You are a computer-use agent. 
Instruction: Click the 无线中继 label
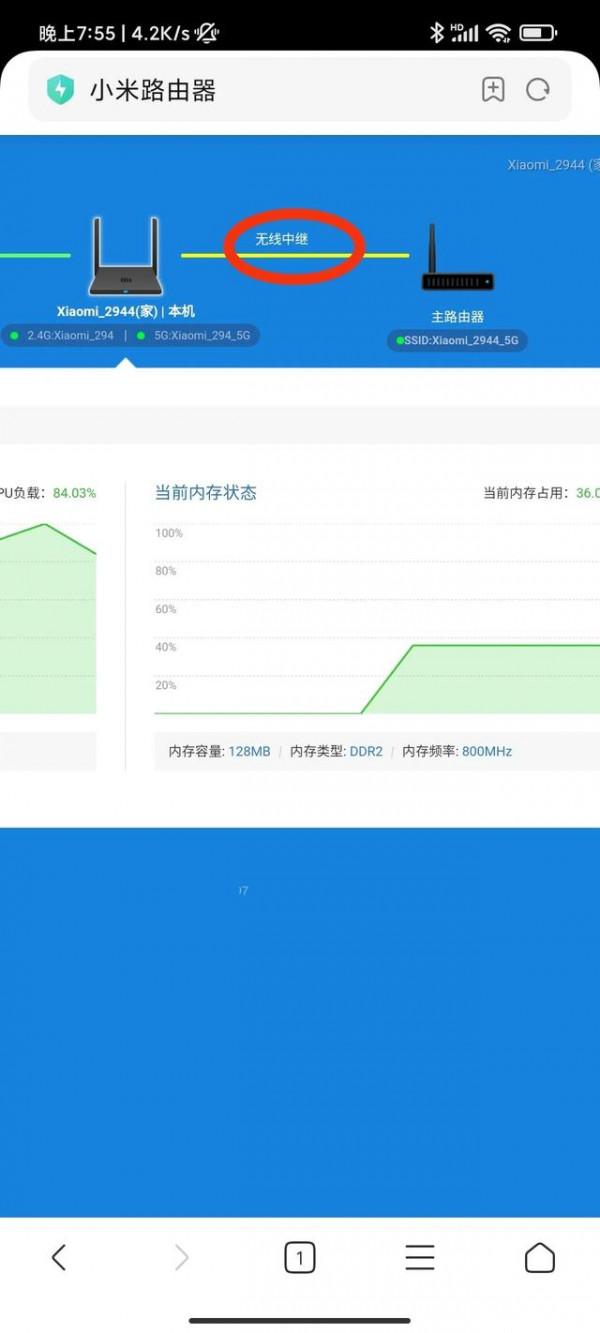click(x=282, y=240)
